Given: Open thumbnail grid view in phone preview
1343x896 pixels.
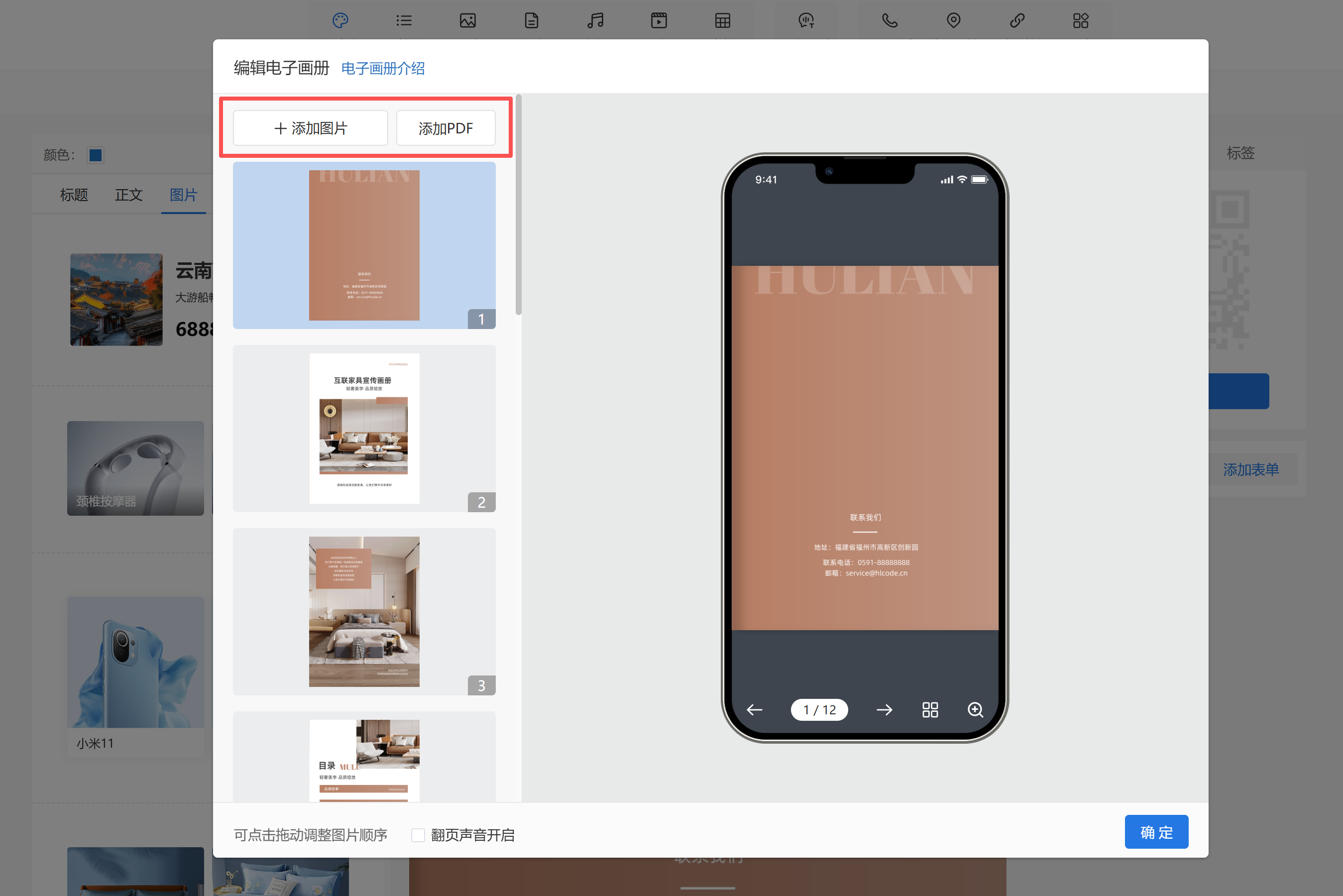Looking at the screenshot, I should 930,710.
